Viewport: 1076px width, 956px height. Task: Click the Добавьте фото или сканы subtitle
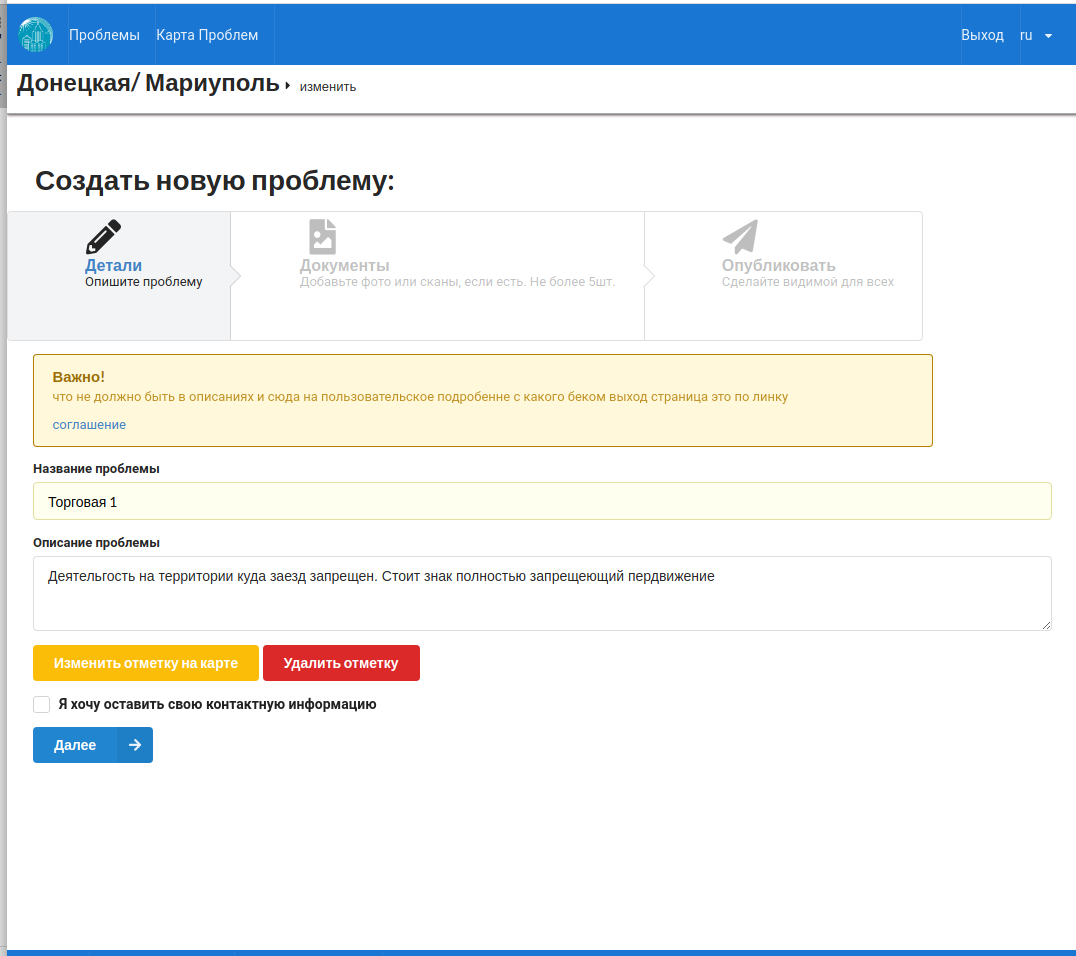[457, 282]
